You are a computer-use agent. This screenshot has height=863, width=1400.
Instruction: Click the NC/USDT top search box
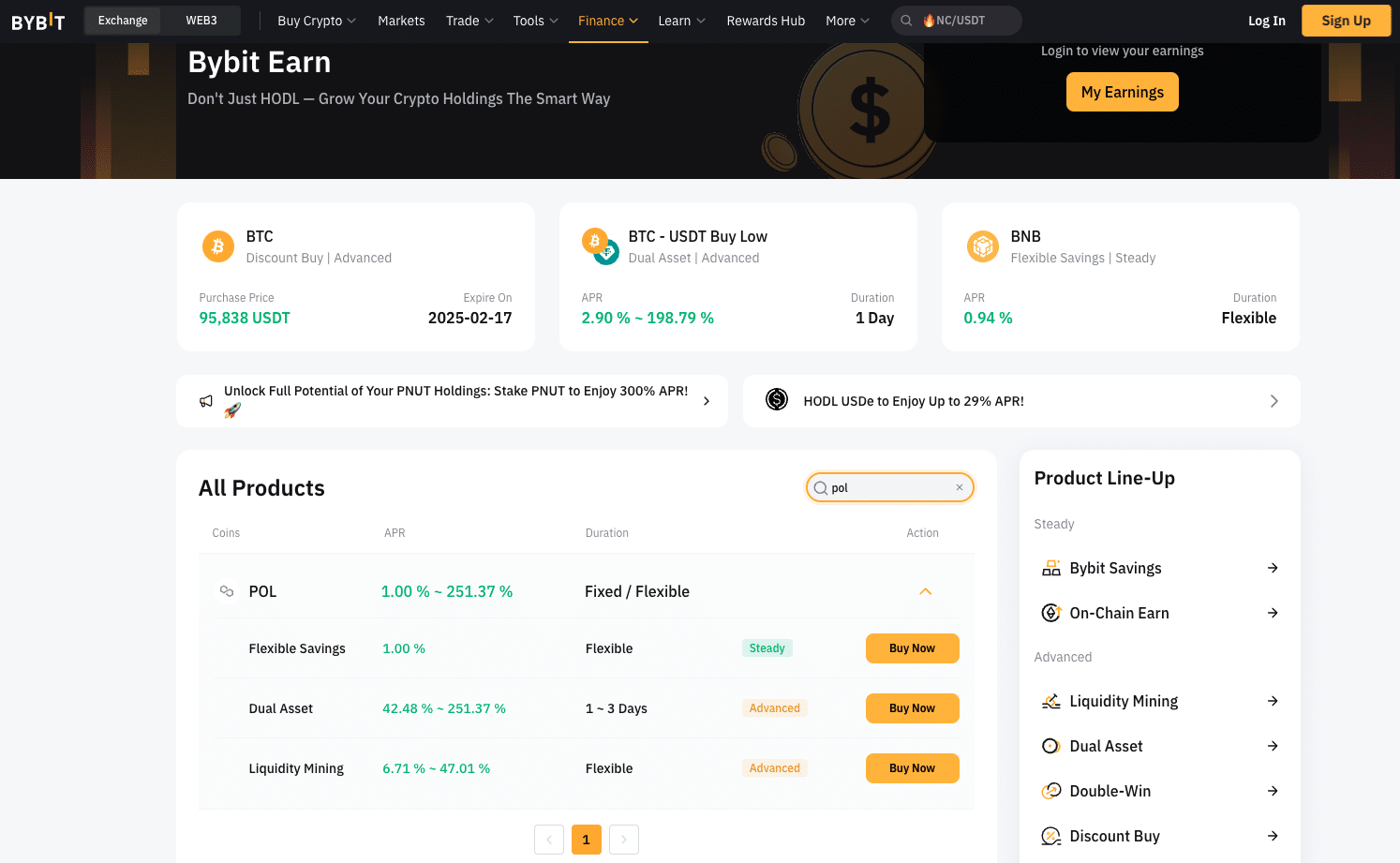957,21
